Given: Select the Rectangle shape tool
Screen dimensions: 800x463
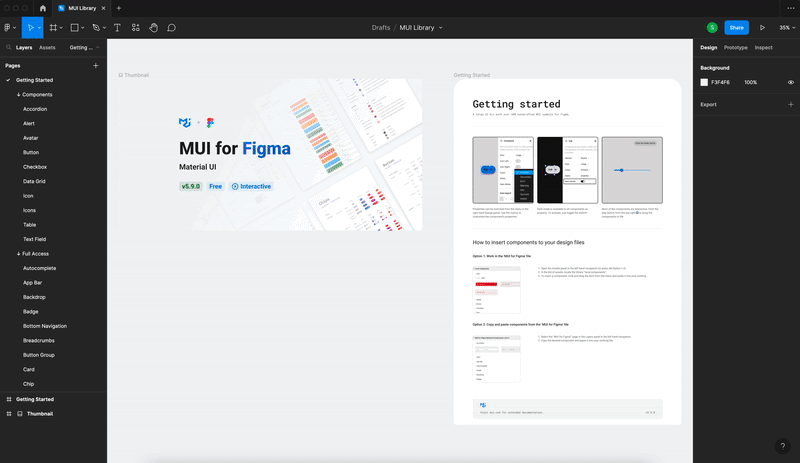Looking at the screenshot, I should [75, 28].
